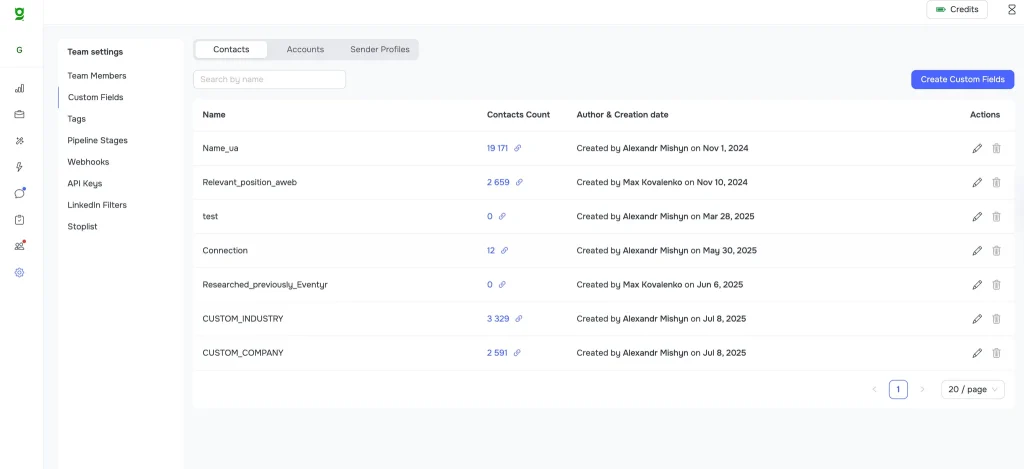Viewport: 1024px width, 469px height.
Task: Open Pipeline Stages in Team settings
Action: 97,140
